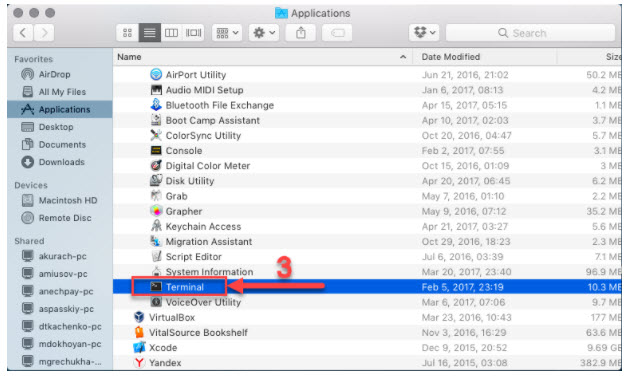The image size is (626, 377).
Task: Click the Terminal app icon
Action: click(x=156, y=287)
